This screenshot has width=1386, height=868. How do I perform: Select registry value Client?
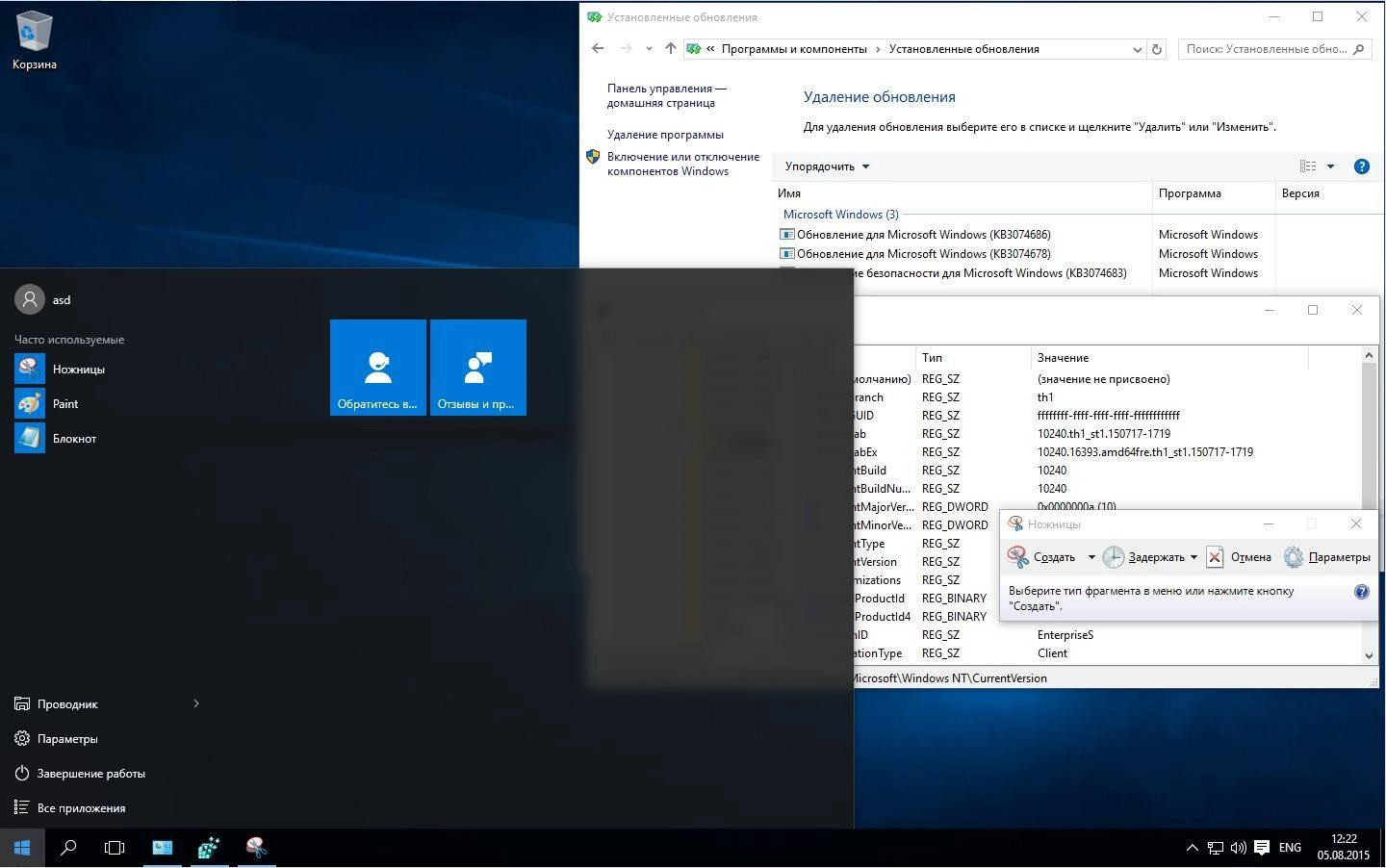pos(1052,653)
